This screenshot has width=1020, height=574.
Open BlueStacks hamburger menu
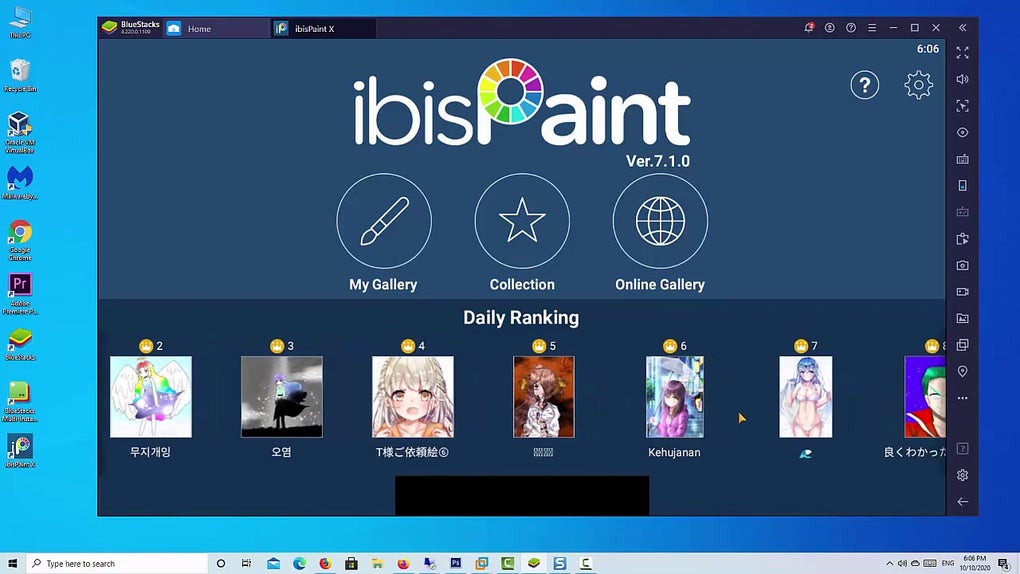[x=872, y=28]
